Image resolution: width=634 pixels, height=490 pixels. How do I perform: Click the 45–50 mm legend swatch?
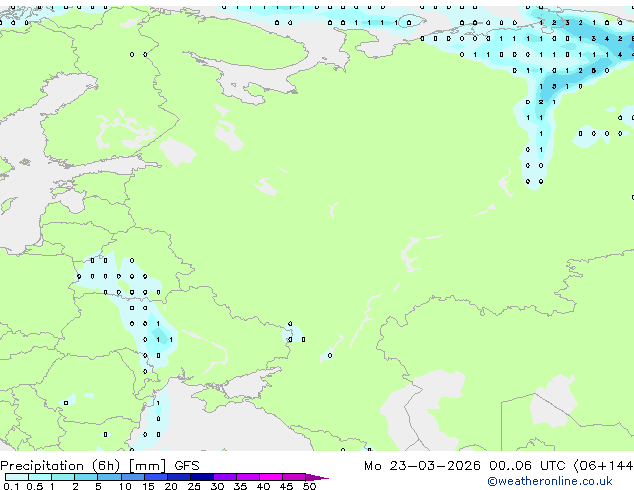[294, 477]
